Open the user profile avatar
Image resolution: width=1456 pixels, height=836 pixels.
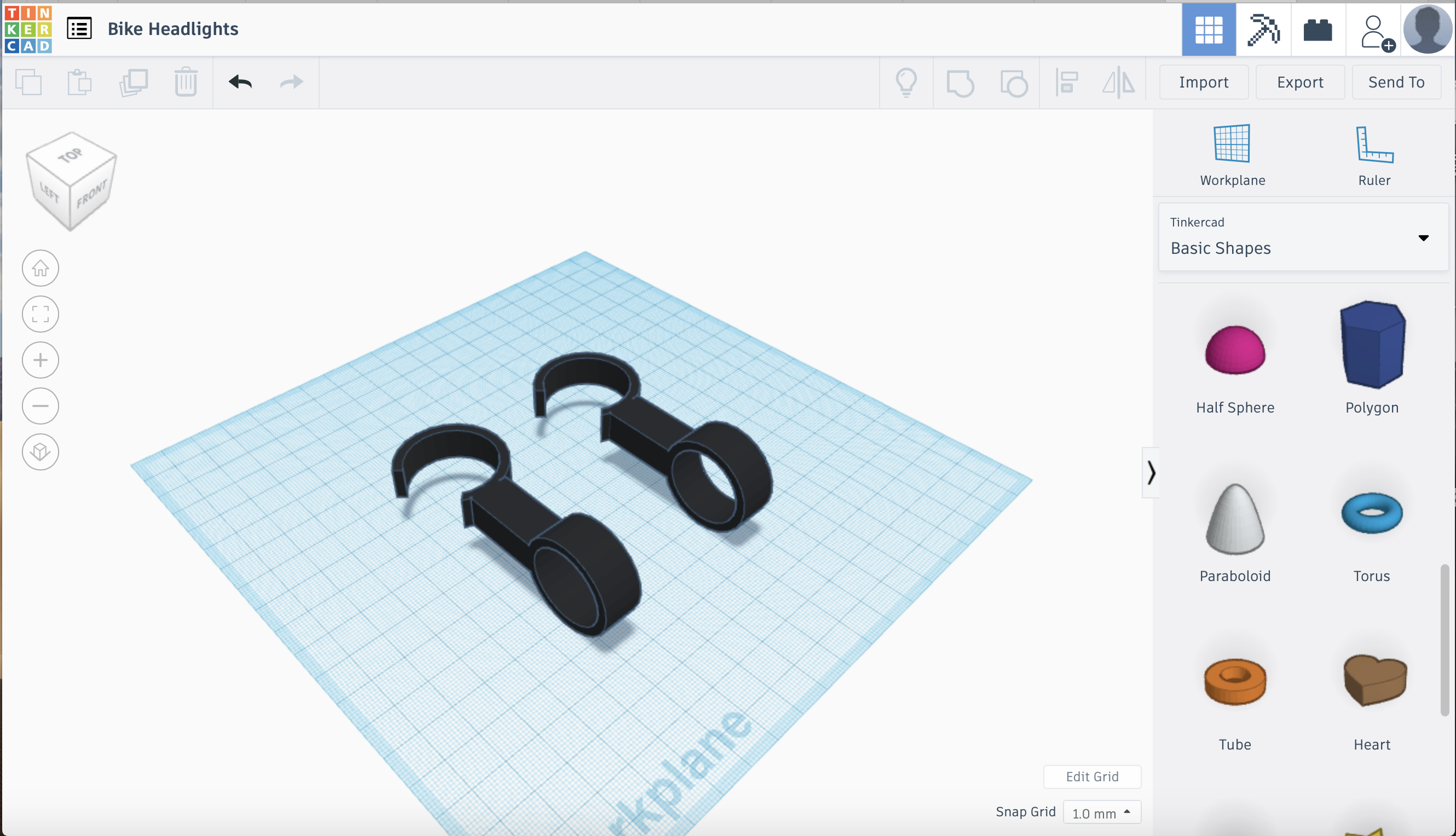pos(1428,28)
